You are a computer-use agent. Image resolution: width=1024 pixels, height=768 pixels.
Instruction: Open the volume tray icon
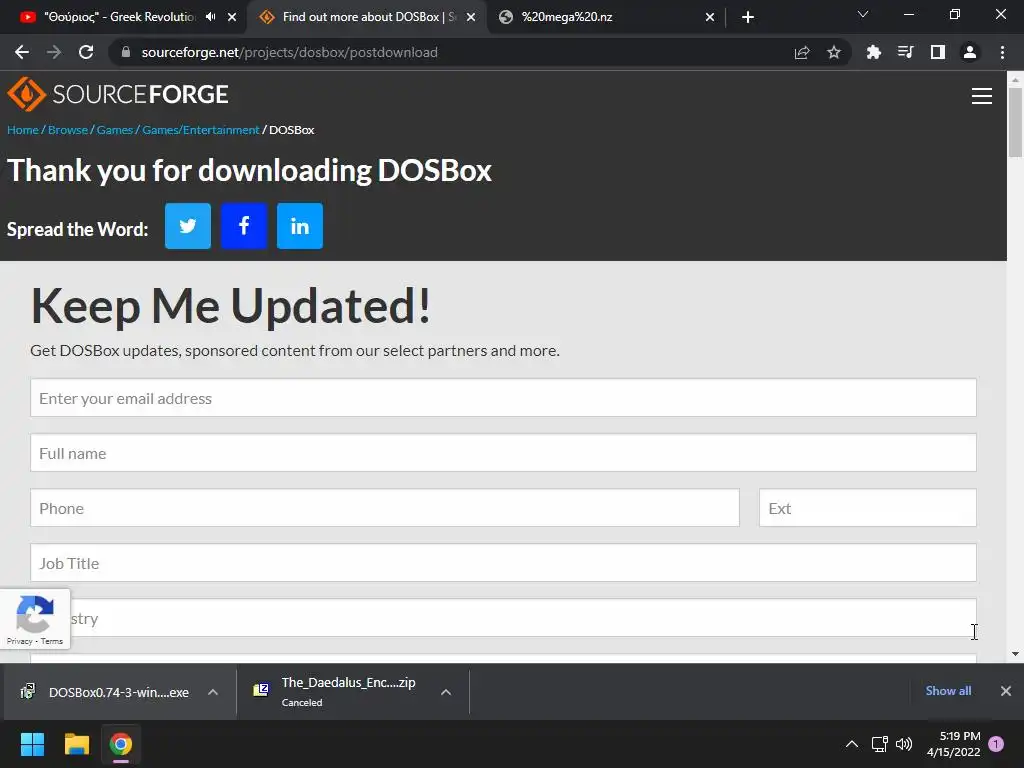click(x=904, y=744)
